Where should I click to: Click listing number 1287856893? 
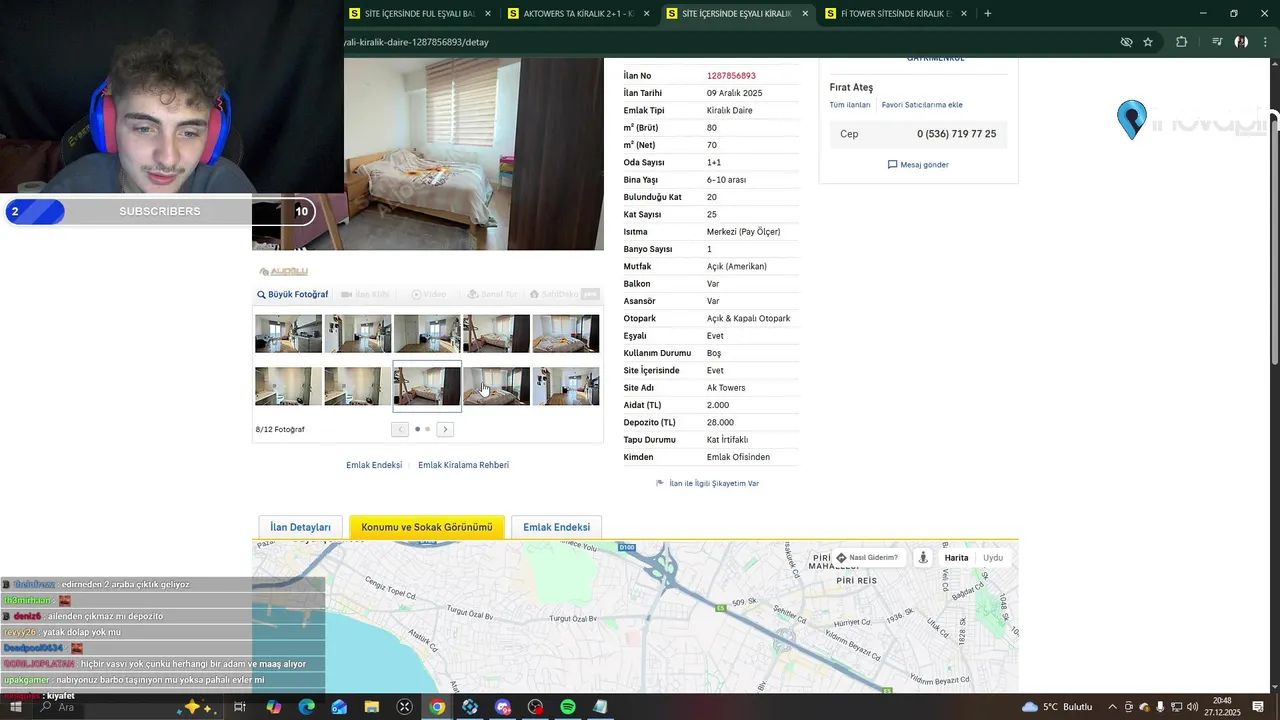(x=731, y=76)
